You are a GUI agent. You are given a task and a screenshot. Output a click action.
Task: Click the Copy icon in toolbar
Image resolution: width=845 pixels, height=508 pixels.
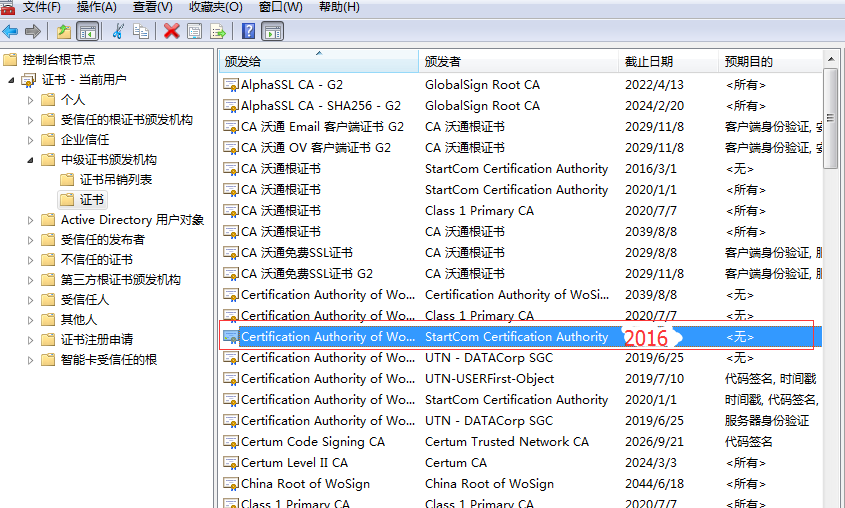pyautogui.click(x=141, y=31)
